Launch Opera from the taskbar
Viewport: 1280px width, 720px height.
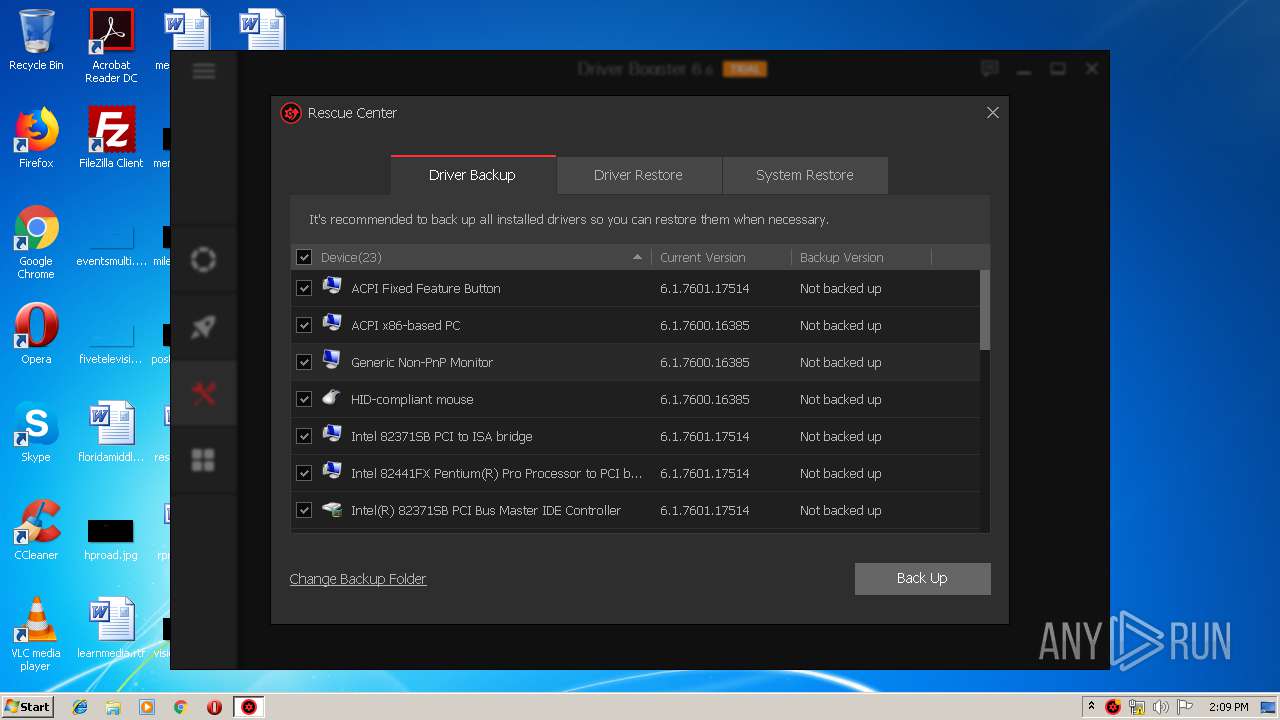click(x=214, y=707)
